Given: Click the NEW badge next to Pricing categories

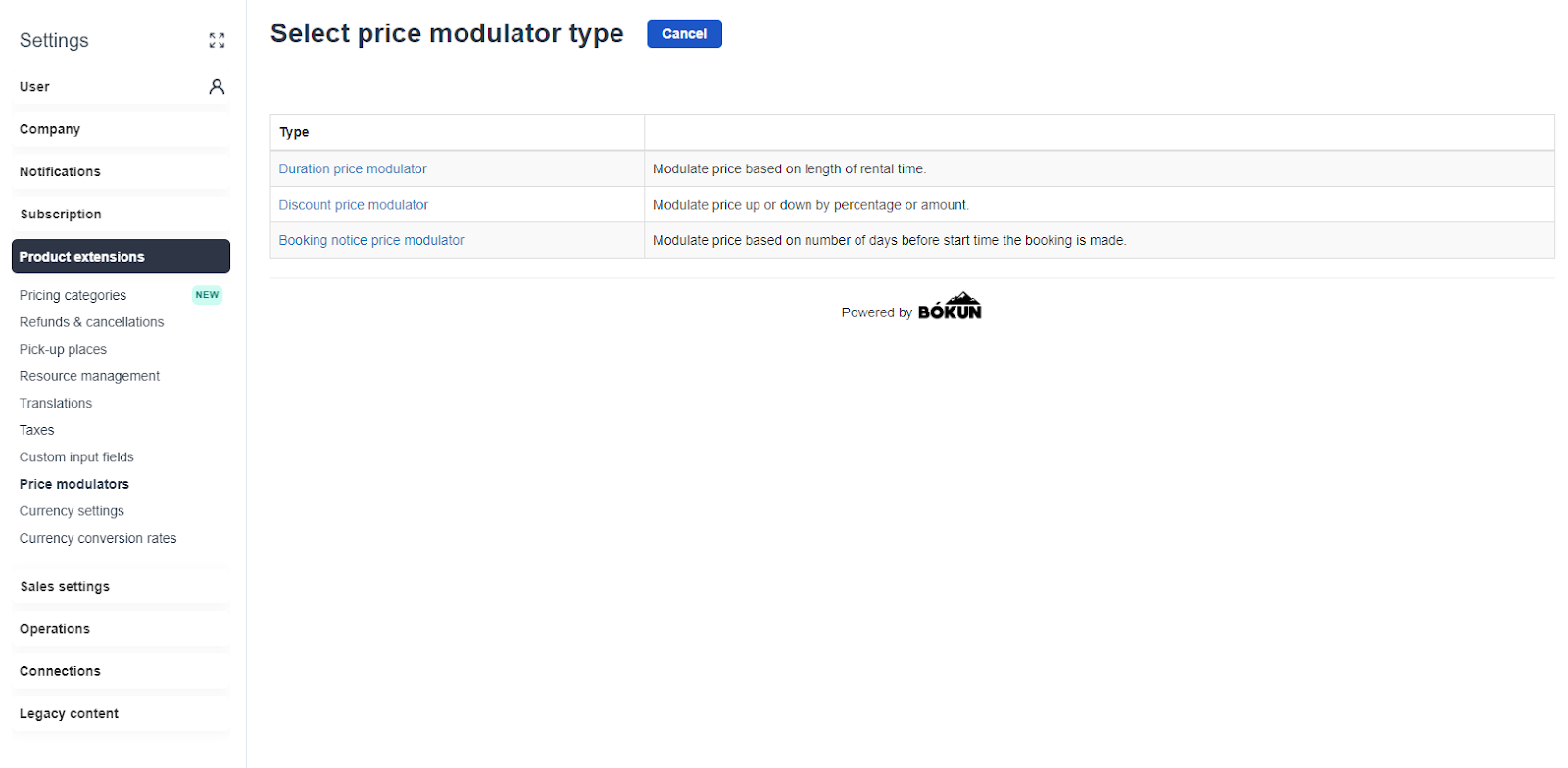Looking at the screenshot, I should (207, 295).
